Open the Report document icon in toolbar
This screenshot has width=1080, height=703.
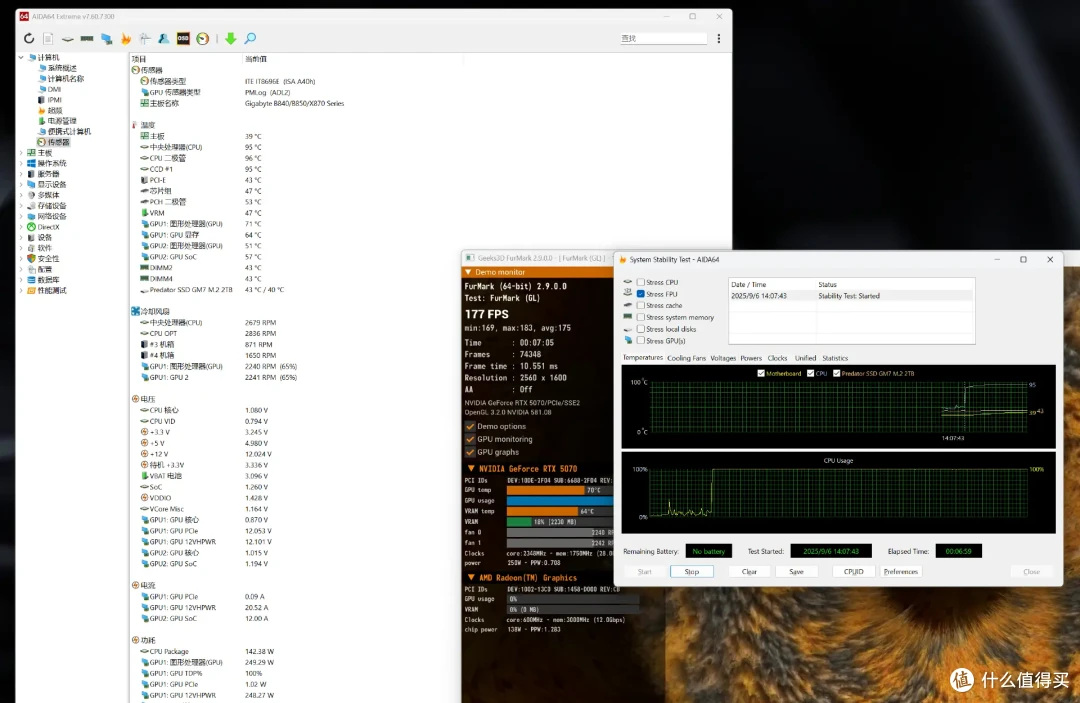click(x=48, y=39)
